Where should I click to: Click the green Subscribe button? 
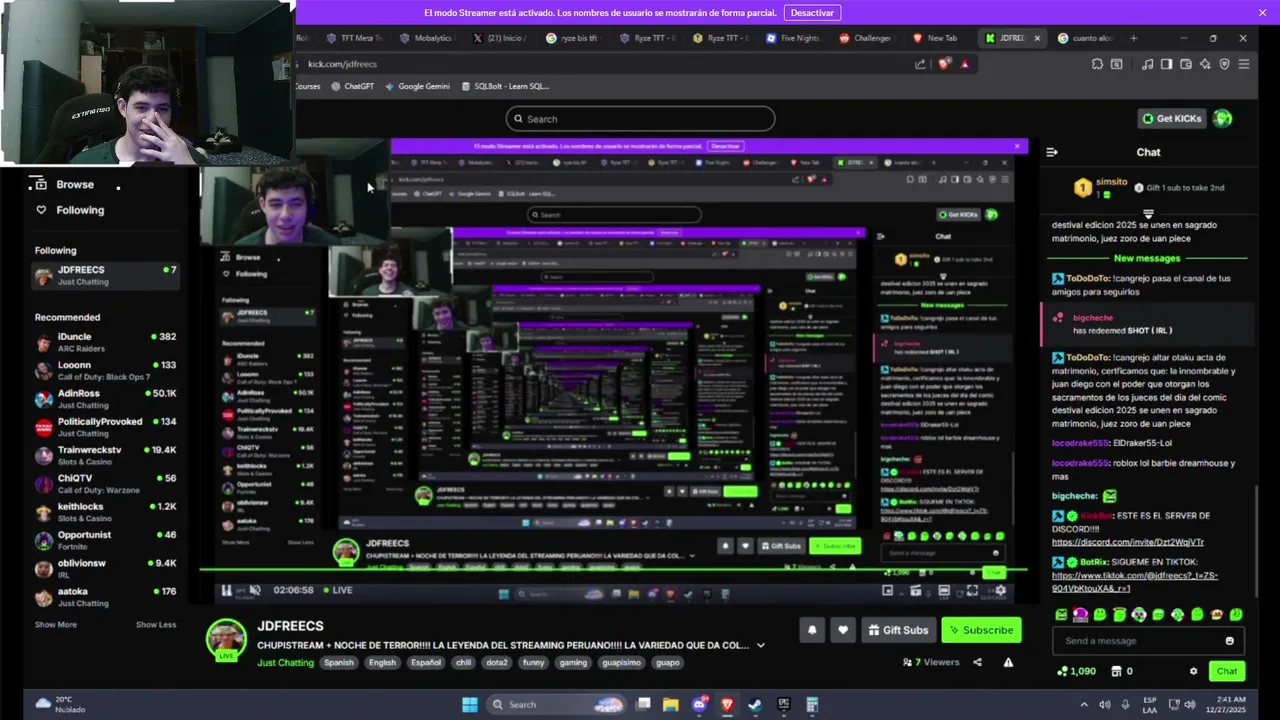(x=981, y=630)
